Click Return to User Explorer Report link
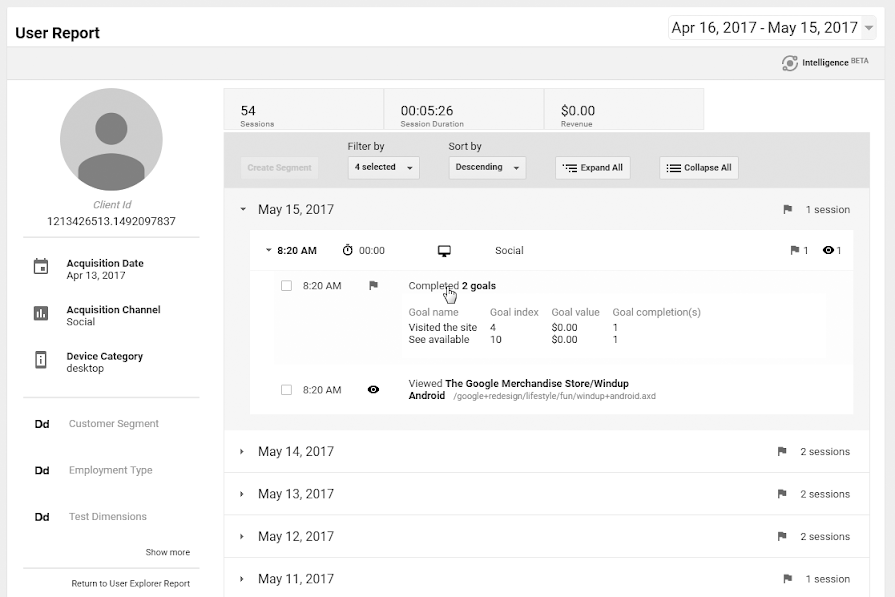Viewport: 895px width, 597px height. [x=131, y=583]
